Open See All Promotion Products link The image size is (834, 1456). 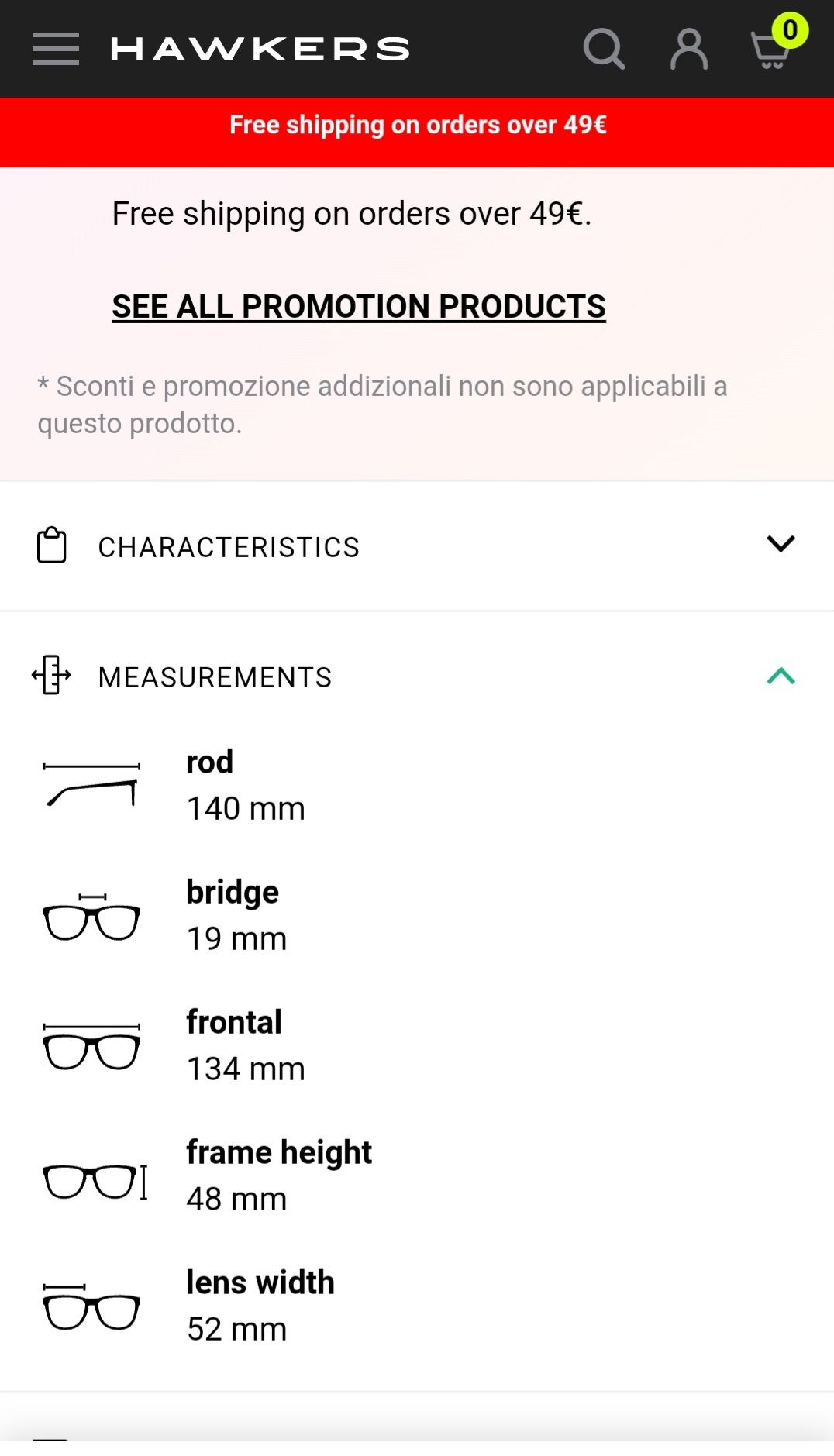359,307
